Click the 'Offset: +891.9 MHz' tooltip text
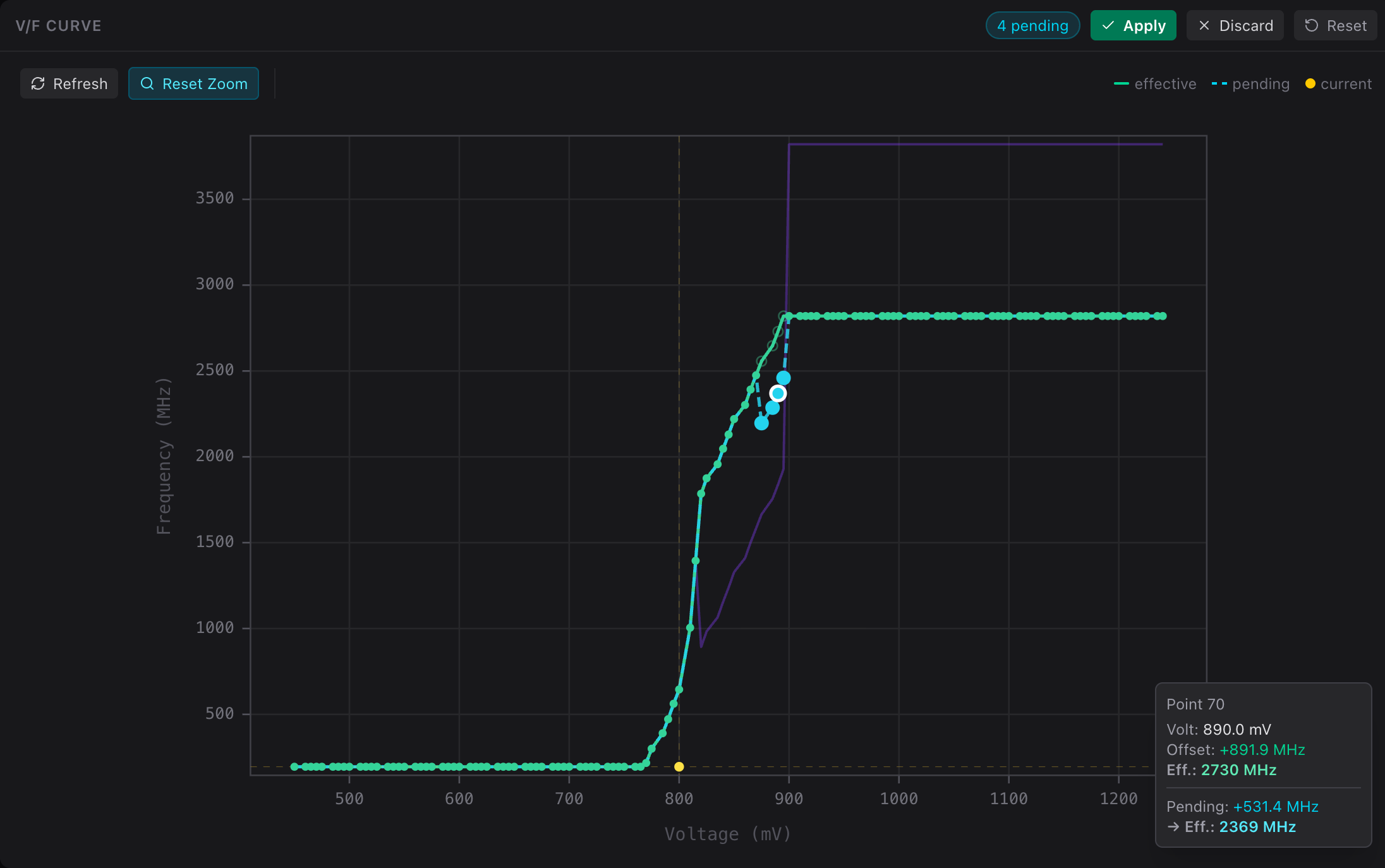This screenshot has width=1385, height=868. tap(1236, 750)
